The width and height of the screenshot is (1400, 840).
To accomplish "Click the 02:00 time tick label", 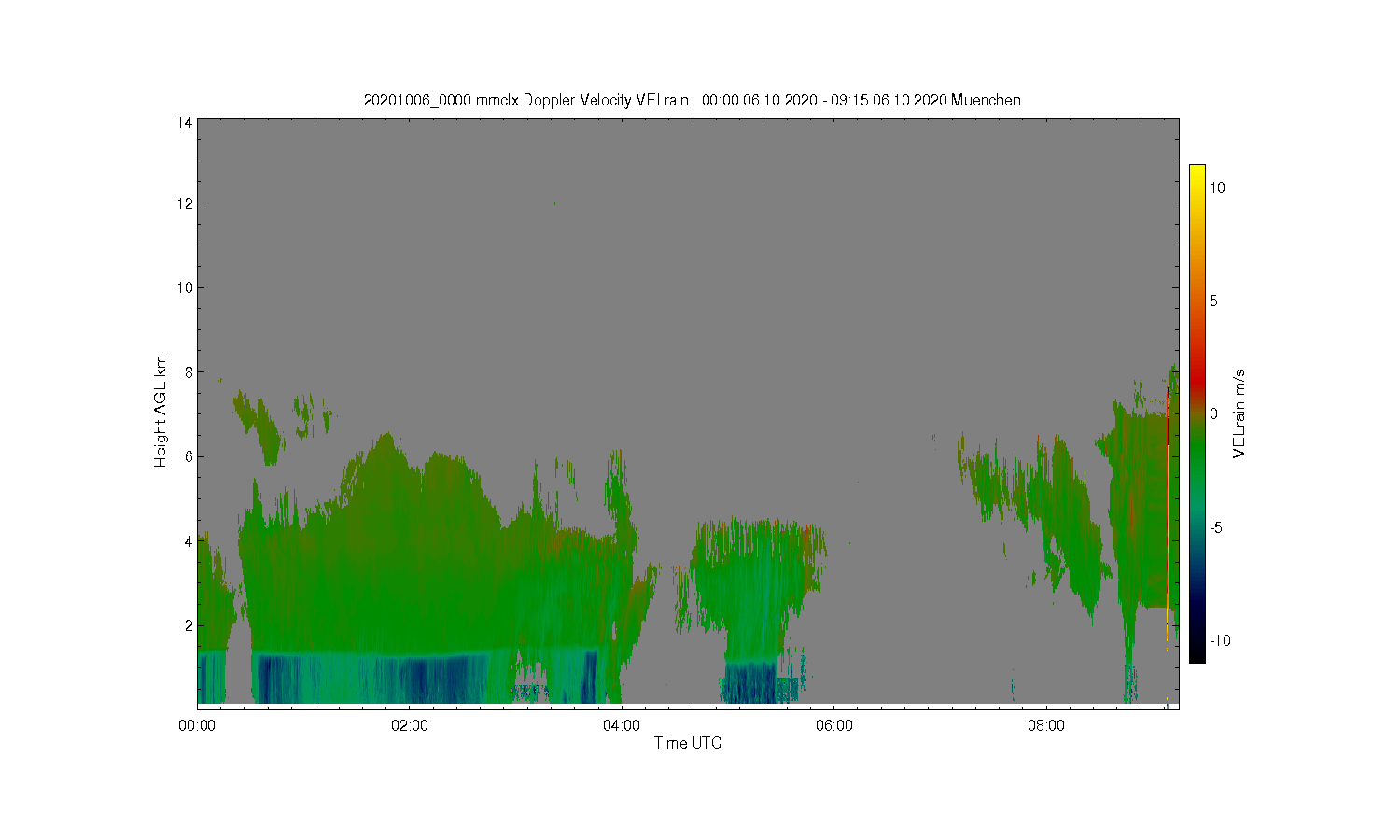I will [x=409, y=725].
